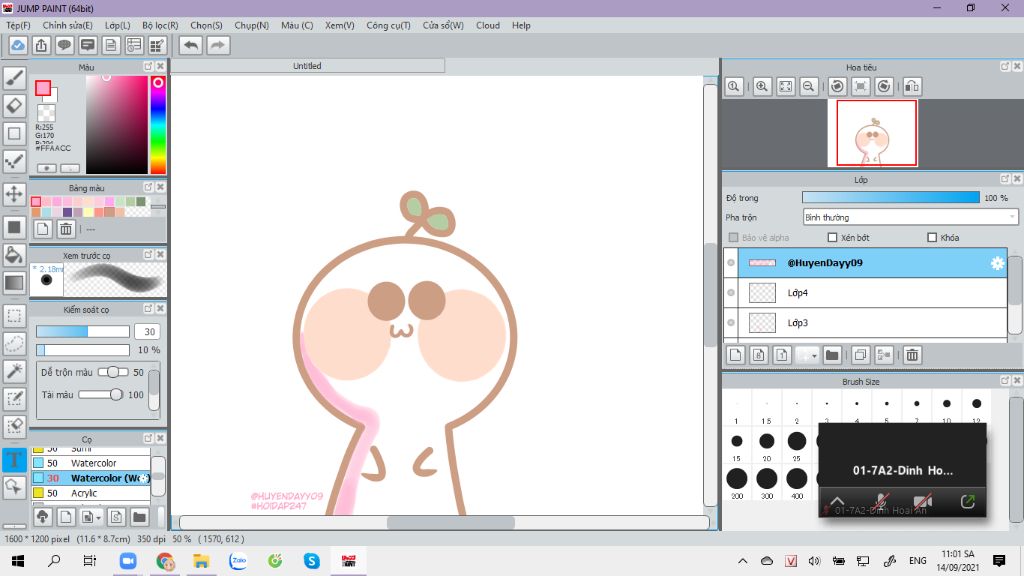Click the pink foreground color swatch
The height and width of the screenshot is (576, 1024).
click(42, 88)
